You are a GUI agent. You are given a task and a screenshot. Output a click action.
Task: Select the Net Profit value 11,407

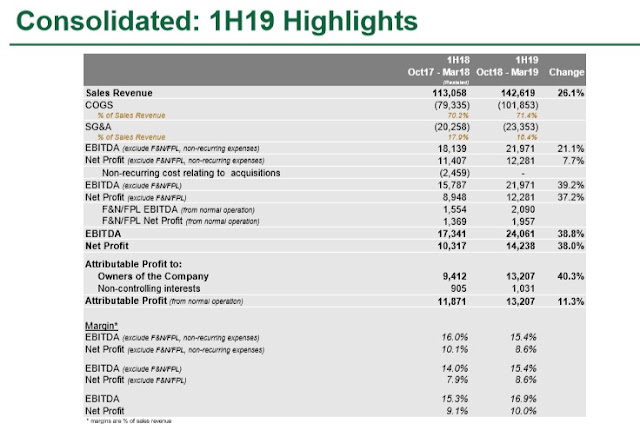coord(452,161)
